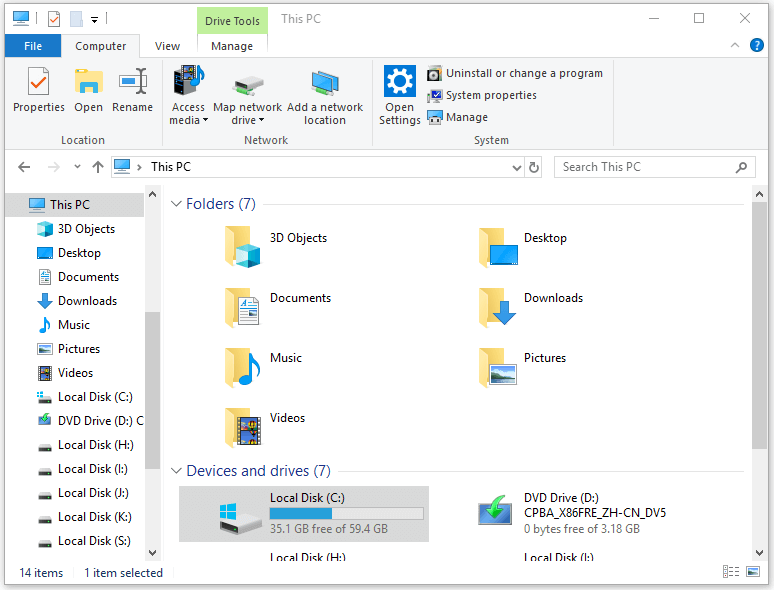Switch to the Computer ribbon tab
The height and width of the screenshot is (590, 774).
pos(100,46)
